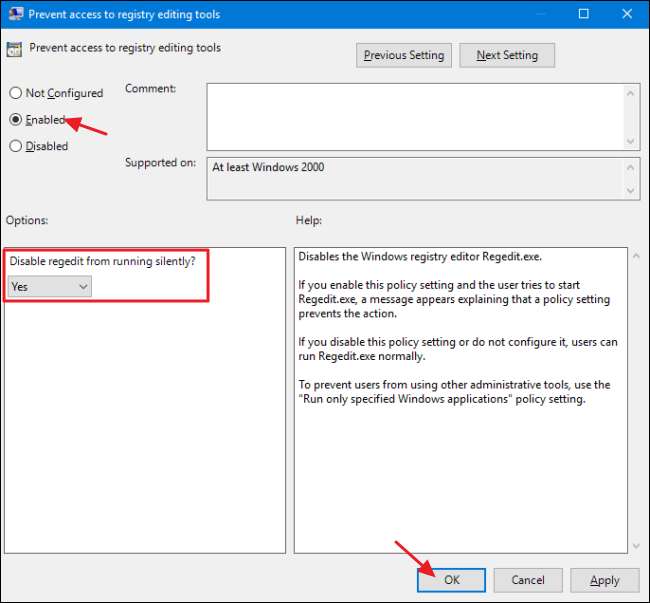Click the Supported on scroll-up arrow
Screen dimensions: 650x603
(x=631, y=167)
